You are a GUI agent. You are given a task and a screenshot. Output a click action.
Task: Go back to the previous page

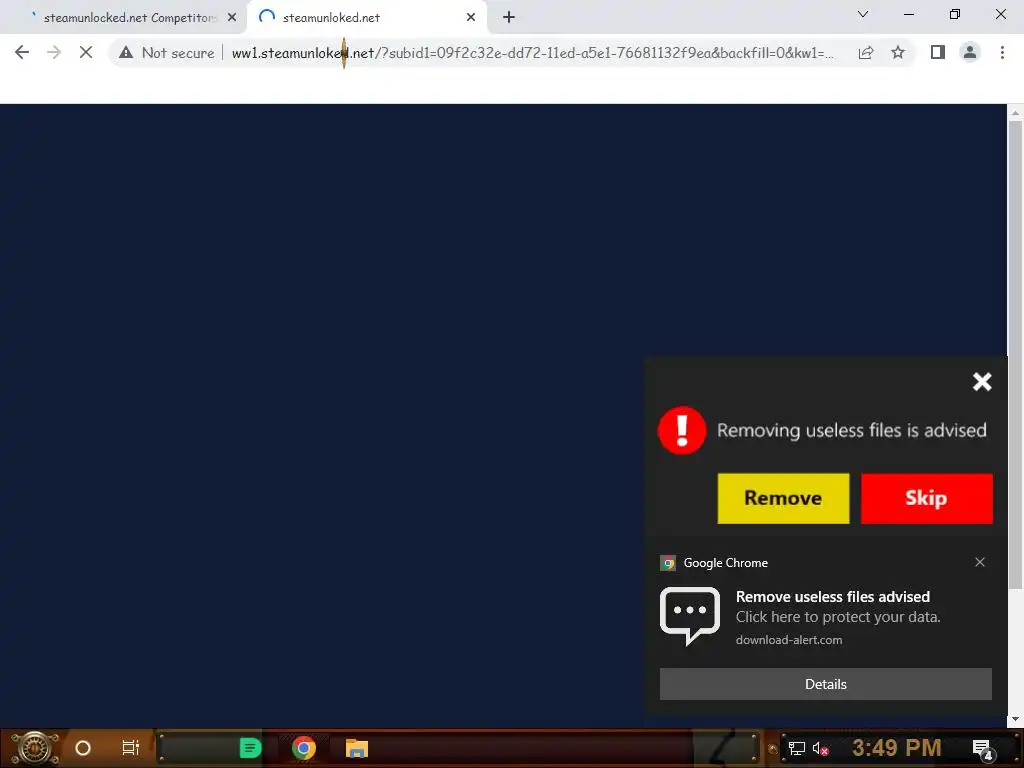[22, 52]
